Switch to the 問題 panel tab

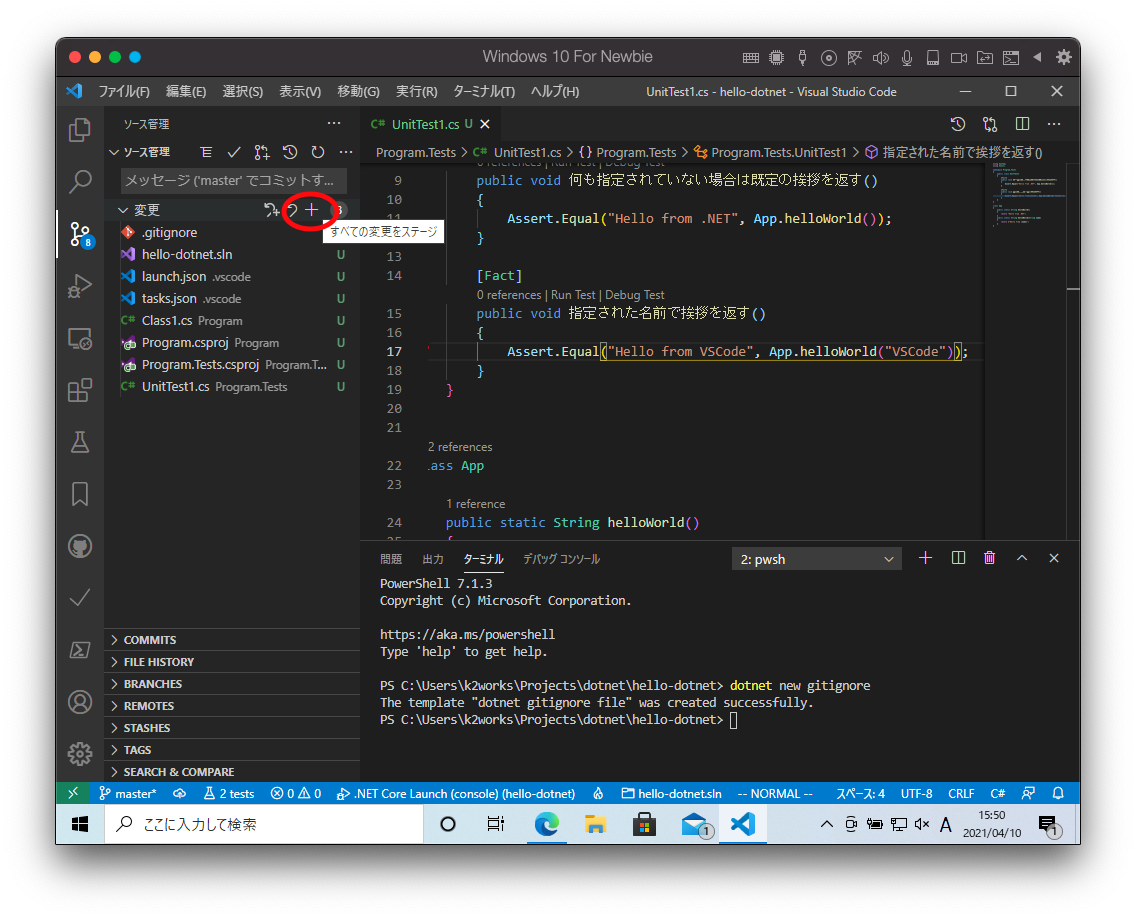tap(391, 559)
